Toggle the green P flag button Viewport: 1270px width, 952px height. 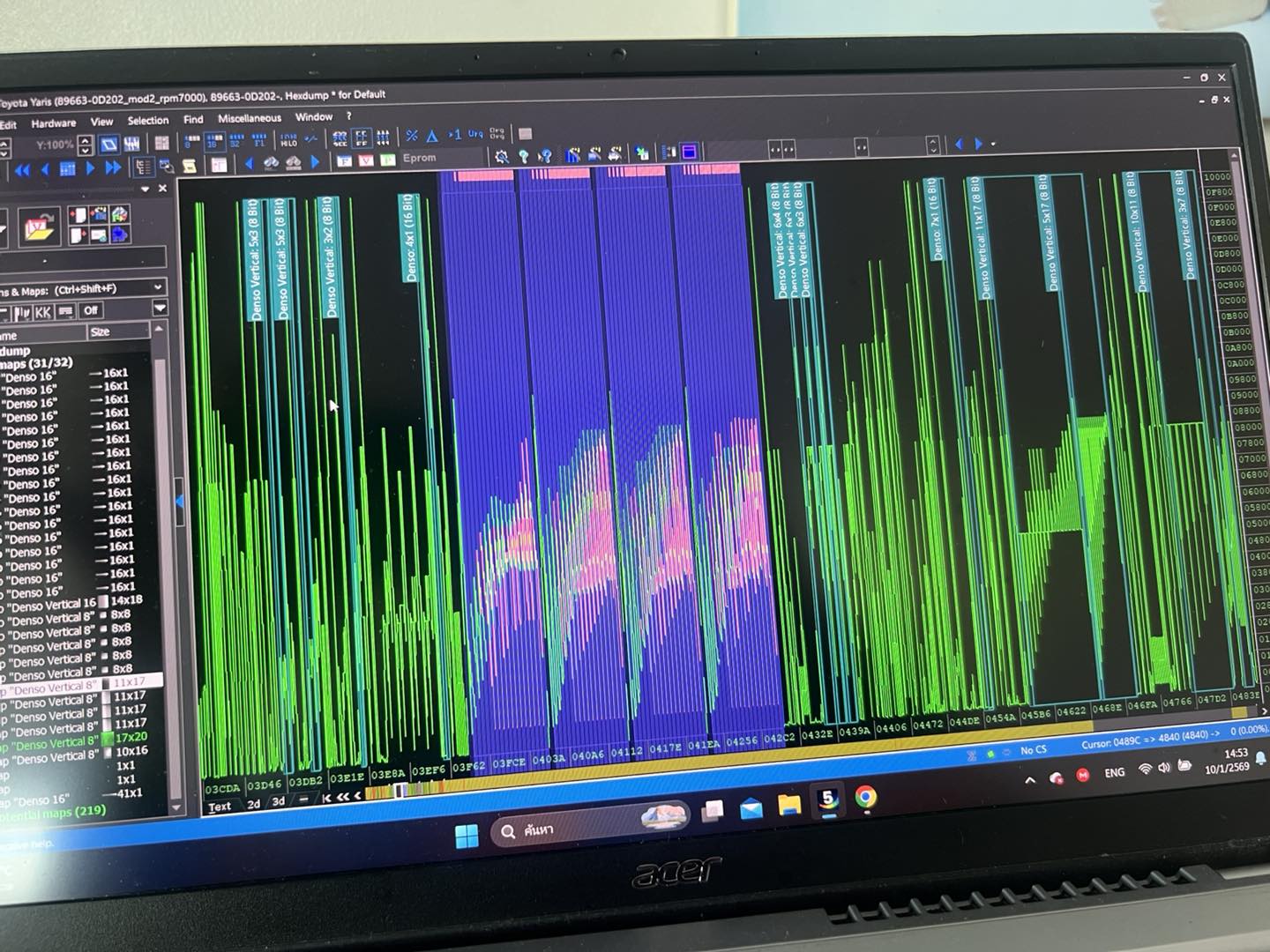[x=387, y=160]
